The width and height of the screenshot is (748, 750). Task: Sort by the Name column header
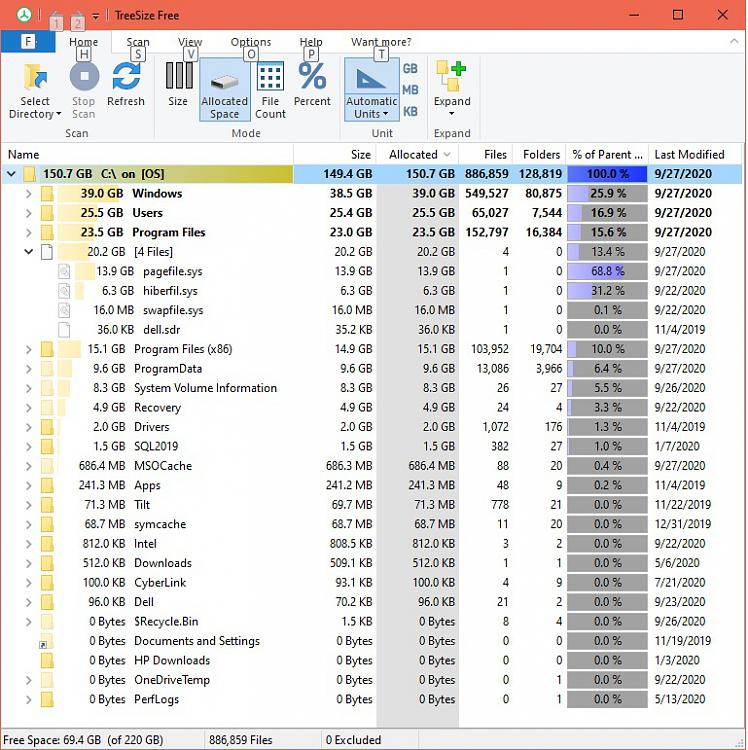click(x=147, y=154)
